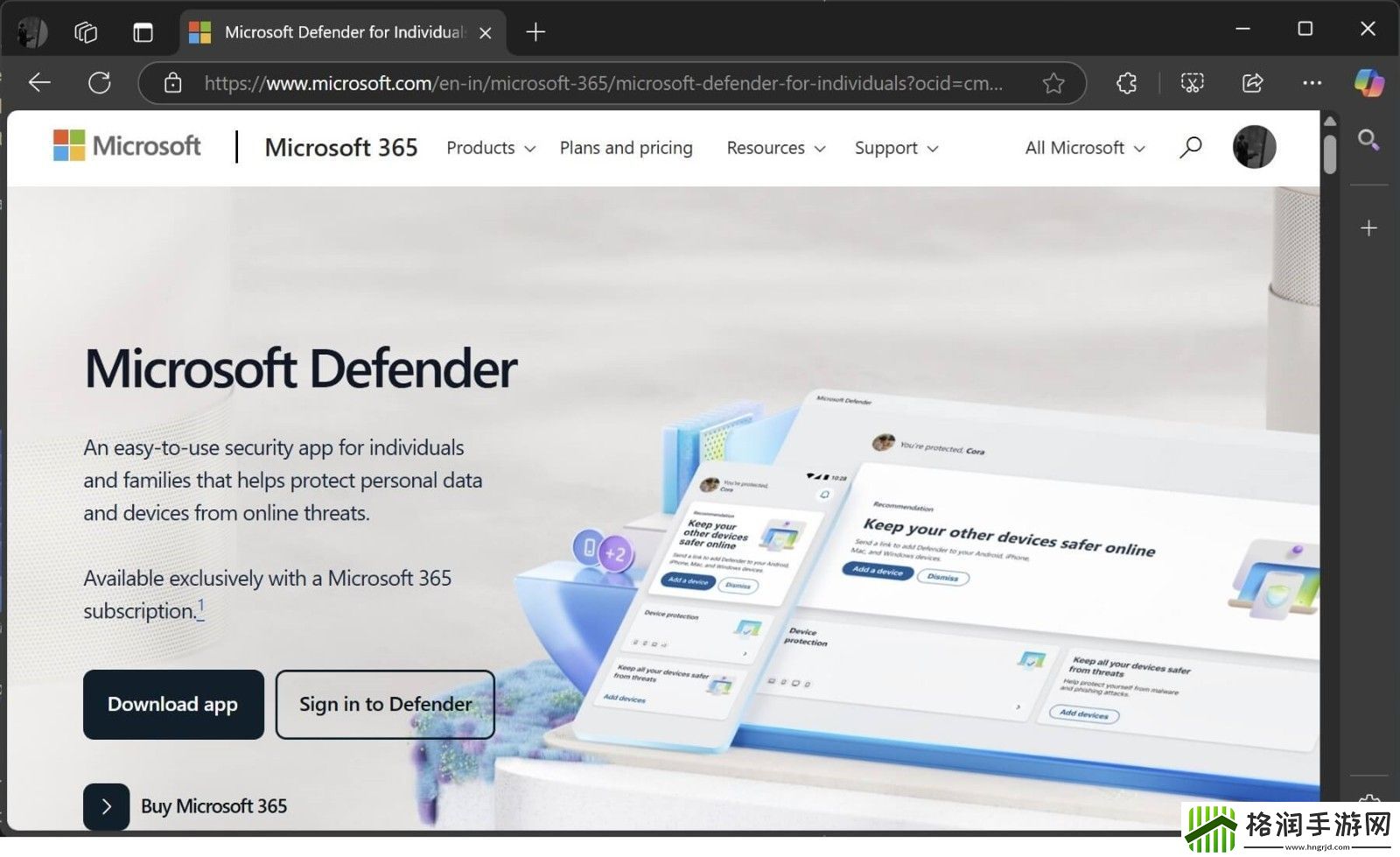Open the Edge sidebar search icon
Image resolution: width=1400 pixels, height=857 pixels.
(1368, 140)
